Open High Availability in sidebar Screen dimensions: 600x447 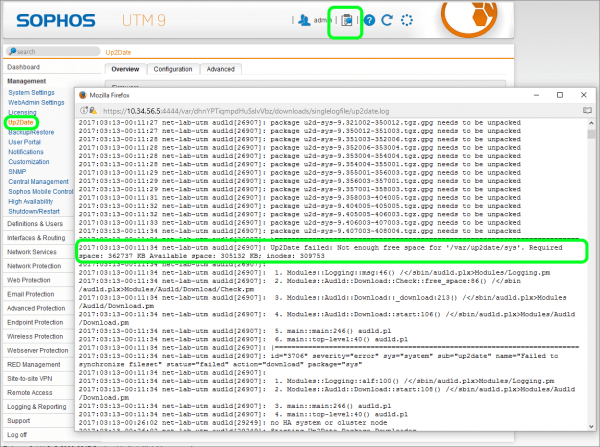[31, 202]
